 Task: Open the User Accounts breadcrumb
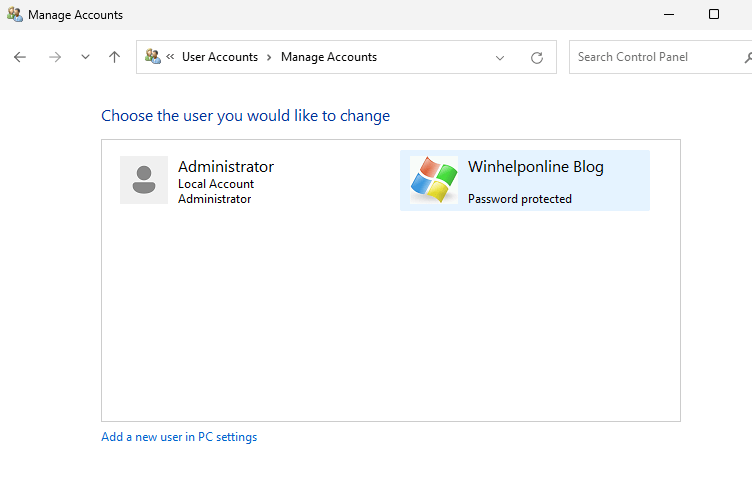220,57
